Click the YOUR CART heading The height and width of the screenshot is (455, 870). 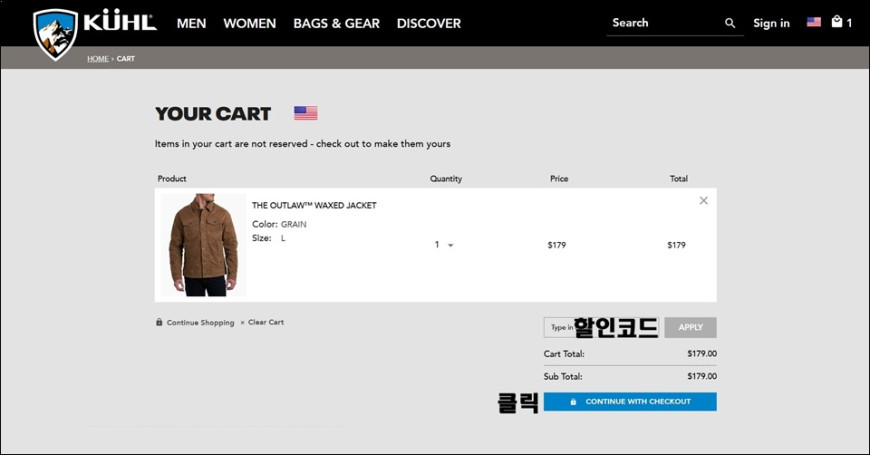(x=213, y=114)
